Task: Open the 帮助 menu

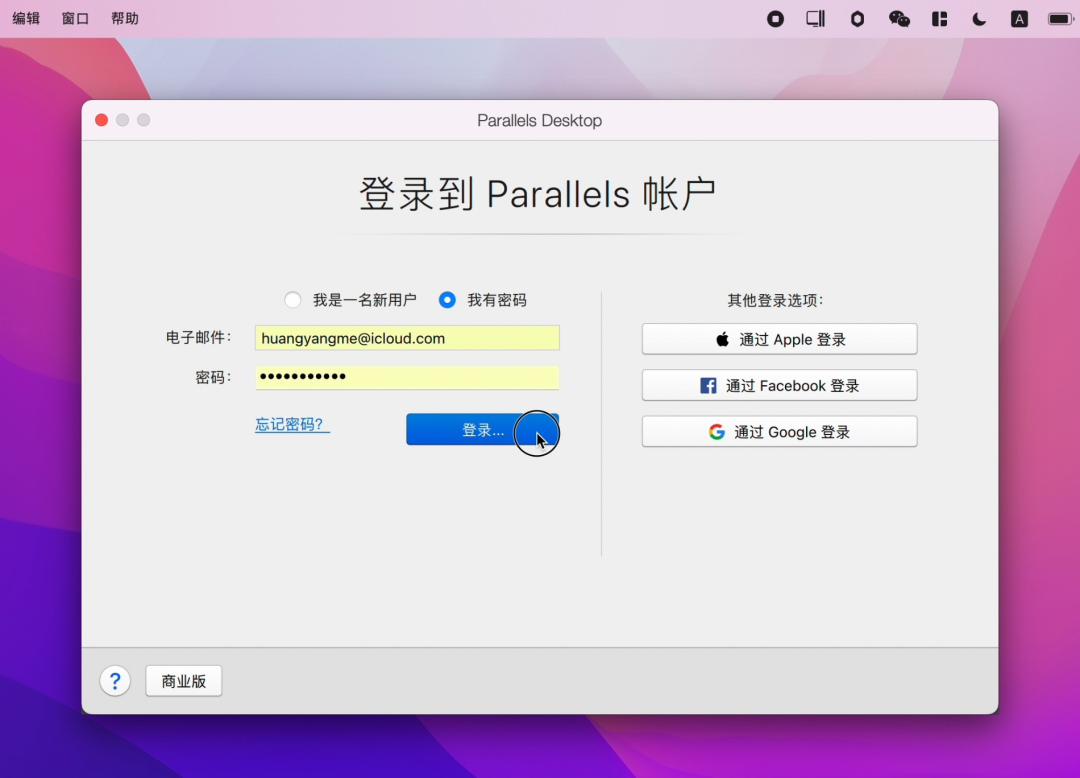Action: click(124, 17)
